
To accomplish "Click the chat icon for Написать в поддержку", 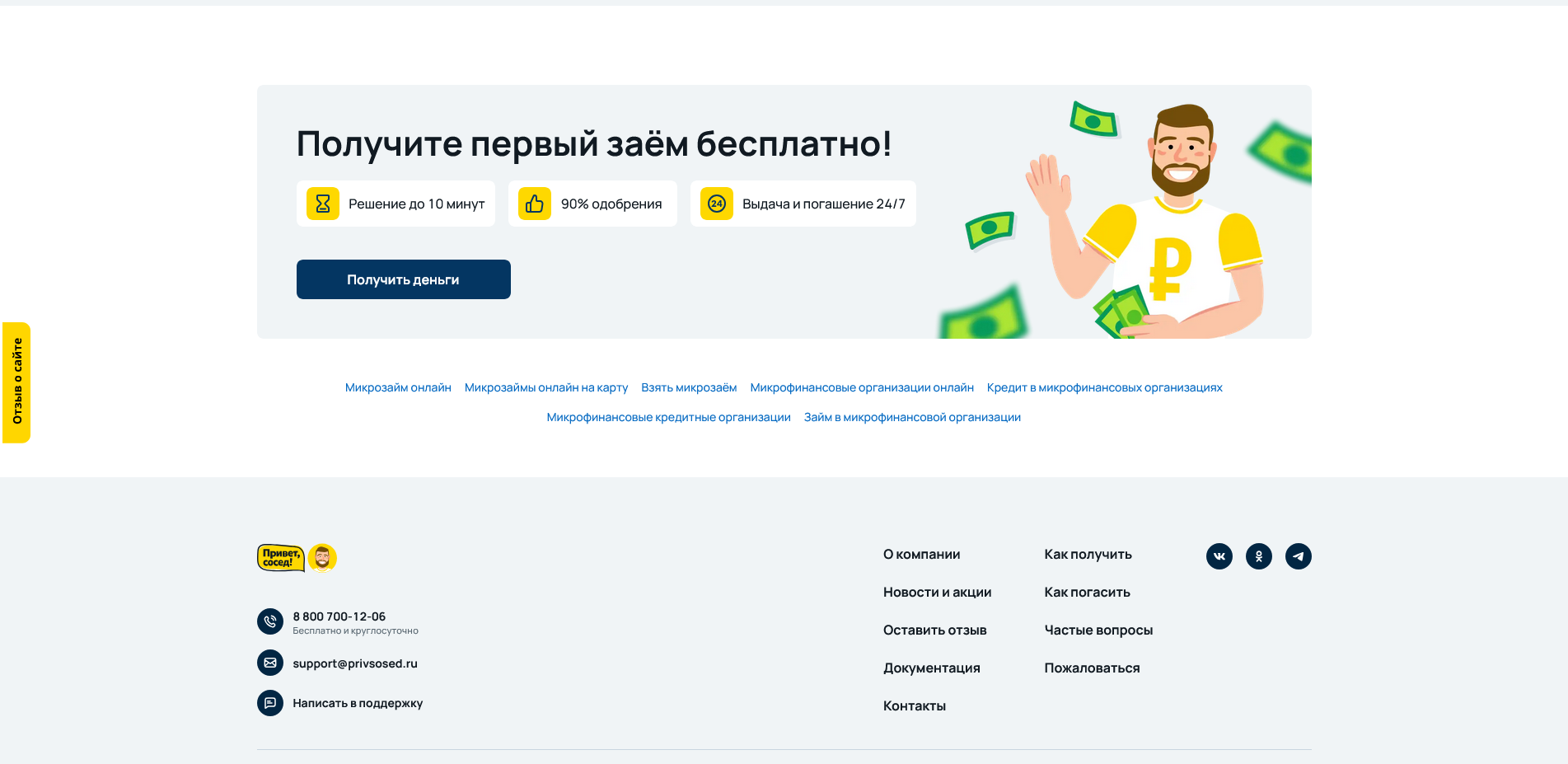I will tap(270, 703).
